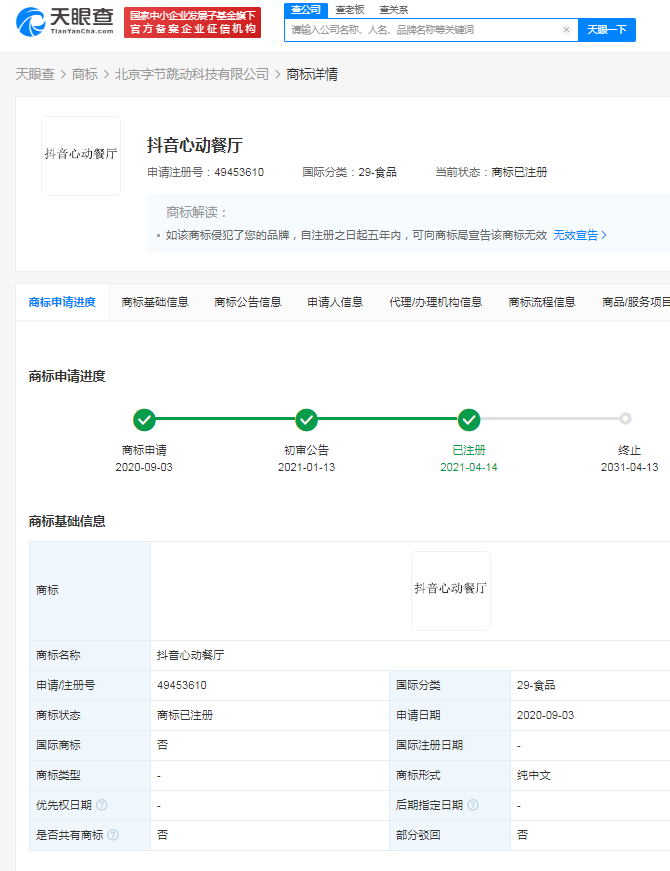Screen dimensions: 670x871
Task: Click the date 2021-04-14 under 已注册
Action: [x=469, y=467]
